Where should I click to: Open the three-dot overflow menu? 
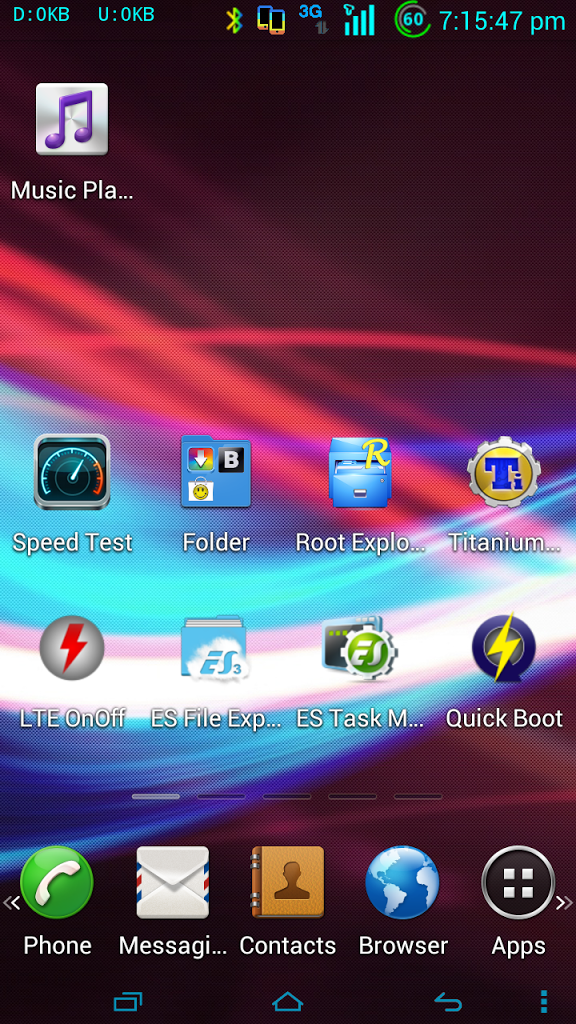coord(544,1002)
